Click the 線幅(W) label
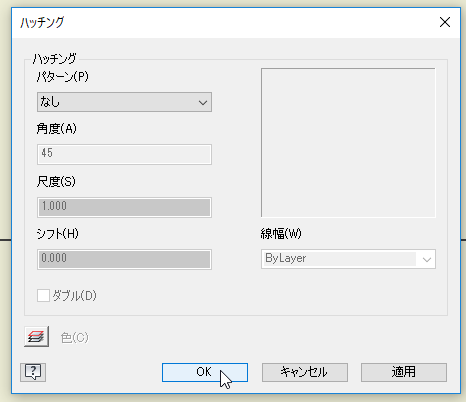Screen dimensions: 466x402 [281, 234]
